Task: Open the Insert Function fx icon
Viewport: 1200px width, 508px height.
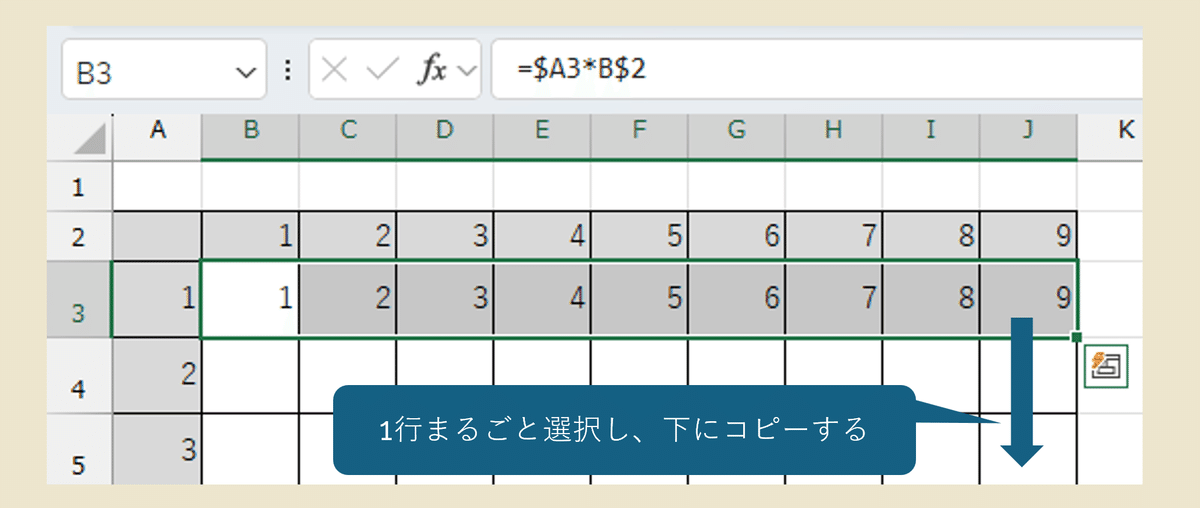Action: 432,70
